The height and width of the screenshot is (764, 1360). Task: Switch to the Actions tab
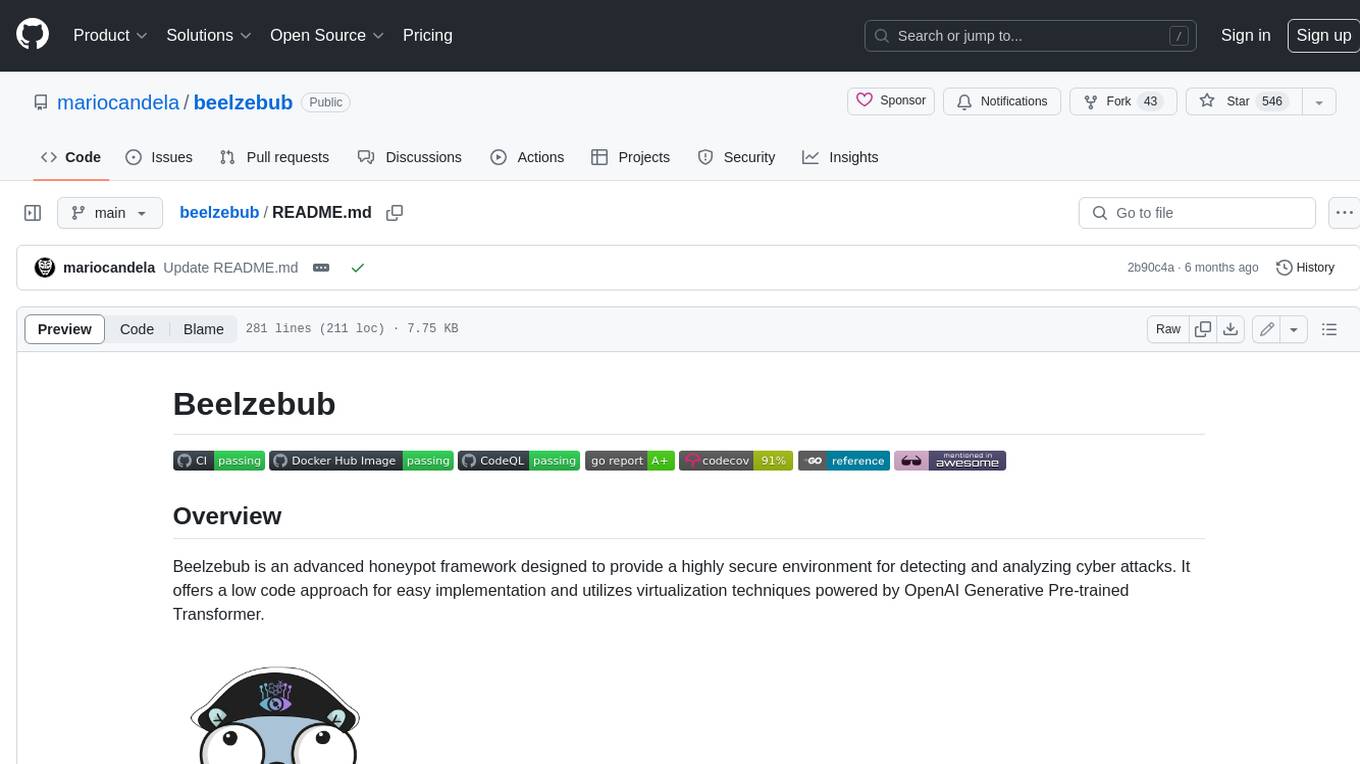click(x=527, y=157)
